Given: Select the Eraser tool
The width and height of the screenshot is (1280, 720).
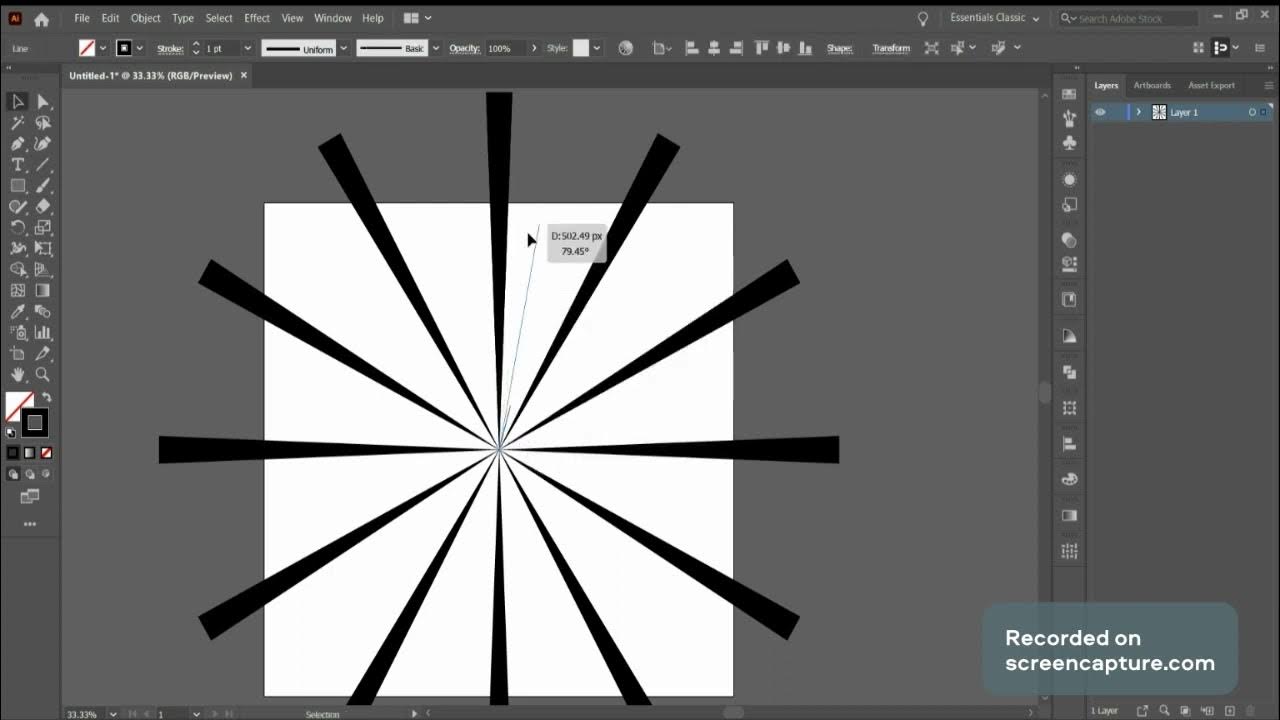Looking at the screenshot, I should point(43,207).
